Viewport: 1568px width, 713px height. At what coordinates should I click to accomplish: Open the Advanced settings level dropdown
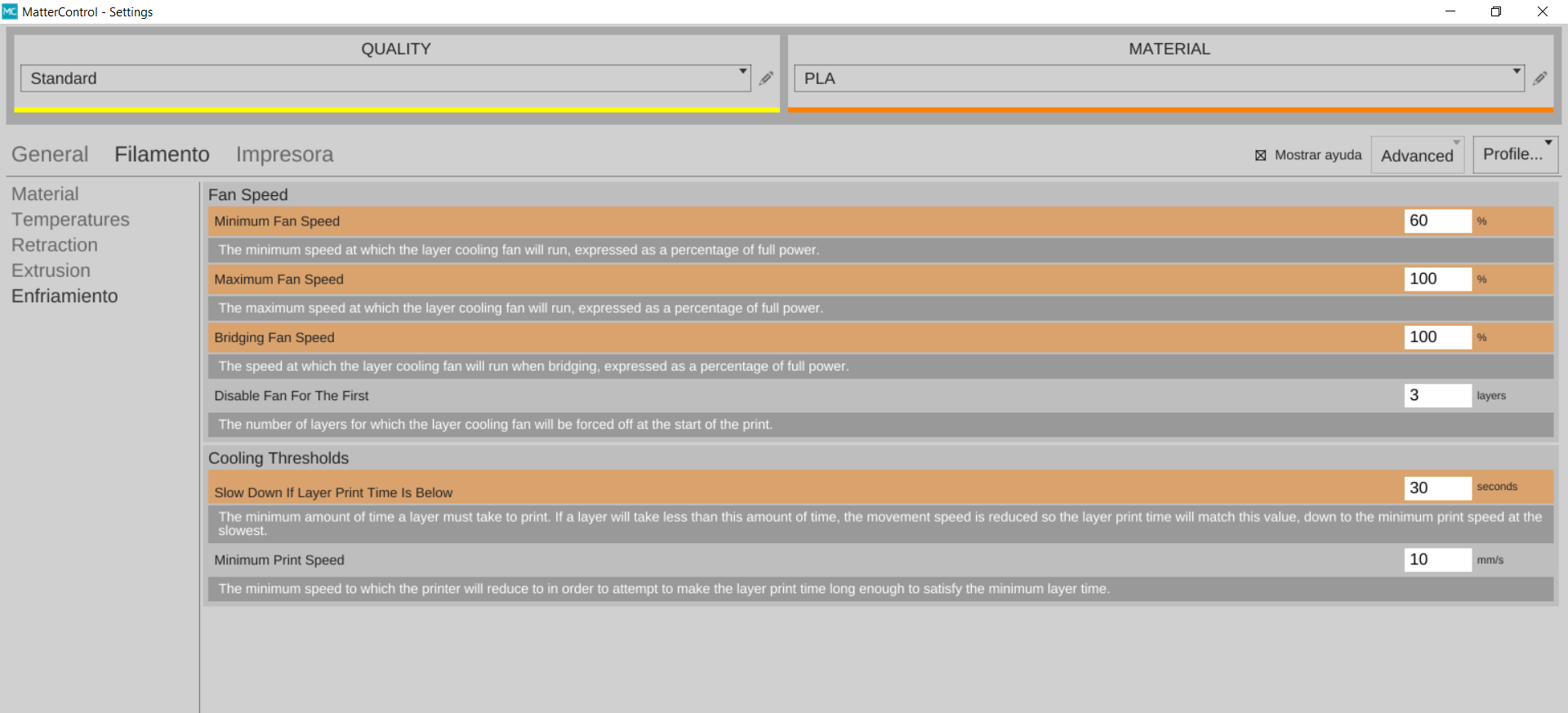[1417, 155]
